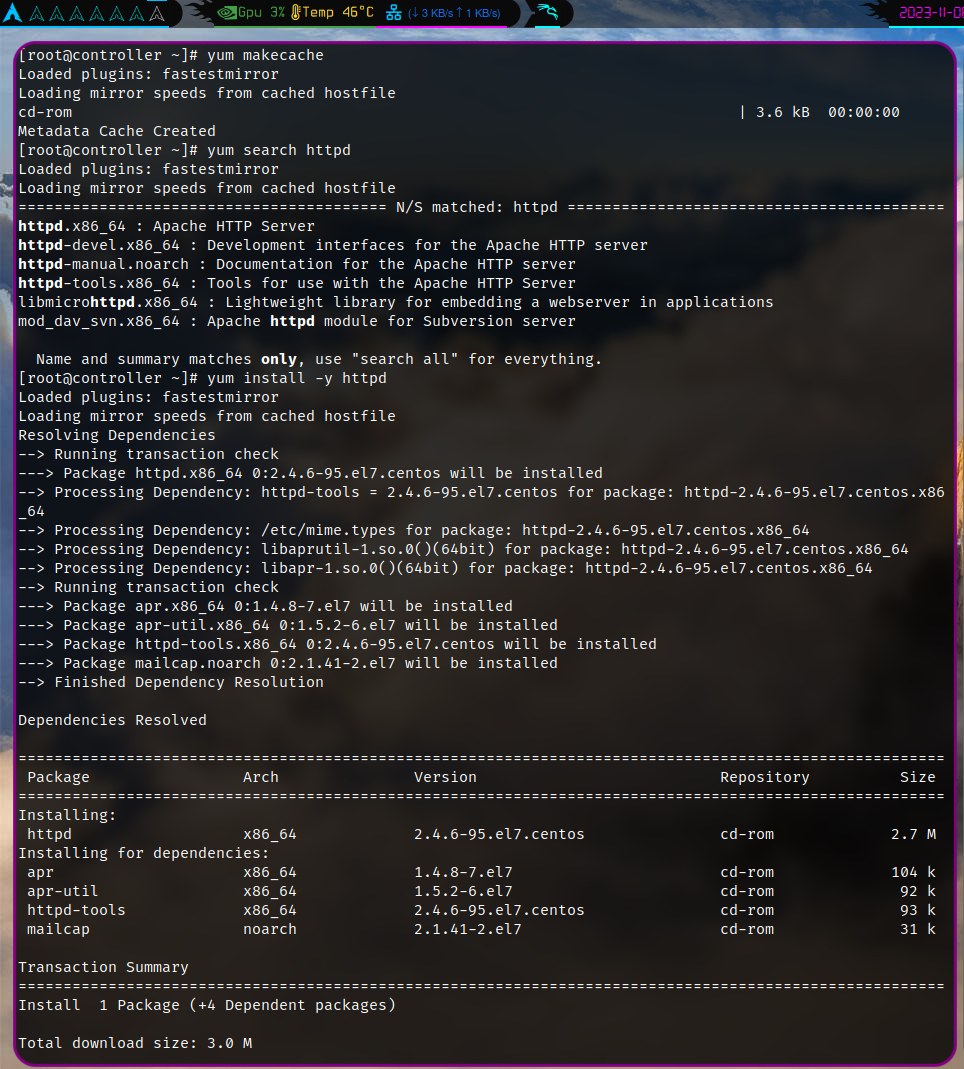Click the httpd-devel.x86_64 search result
This screenshot has width=964, height=1069.
click(x=99, y=245)
